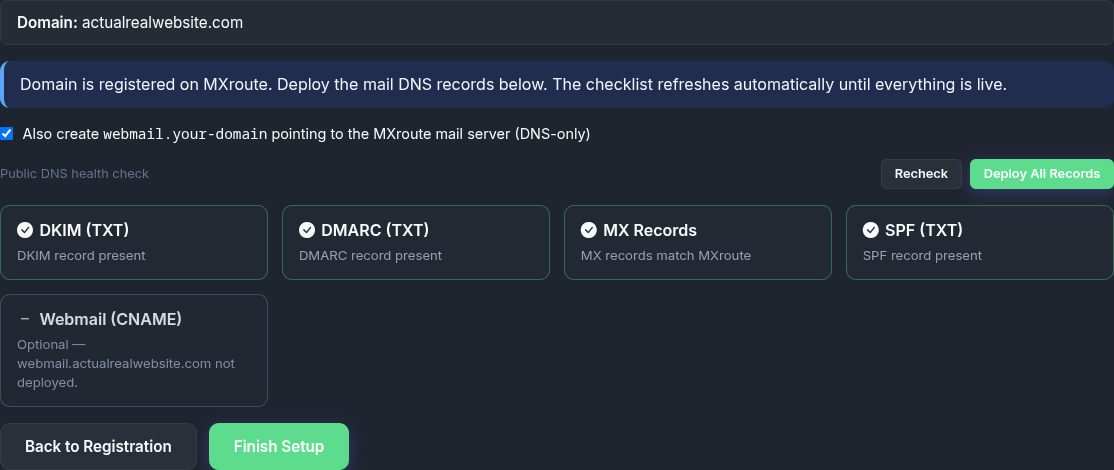
Task: Click the actualrealwebsite.com domain field
Action: point(557,23)
